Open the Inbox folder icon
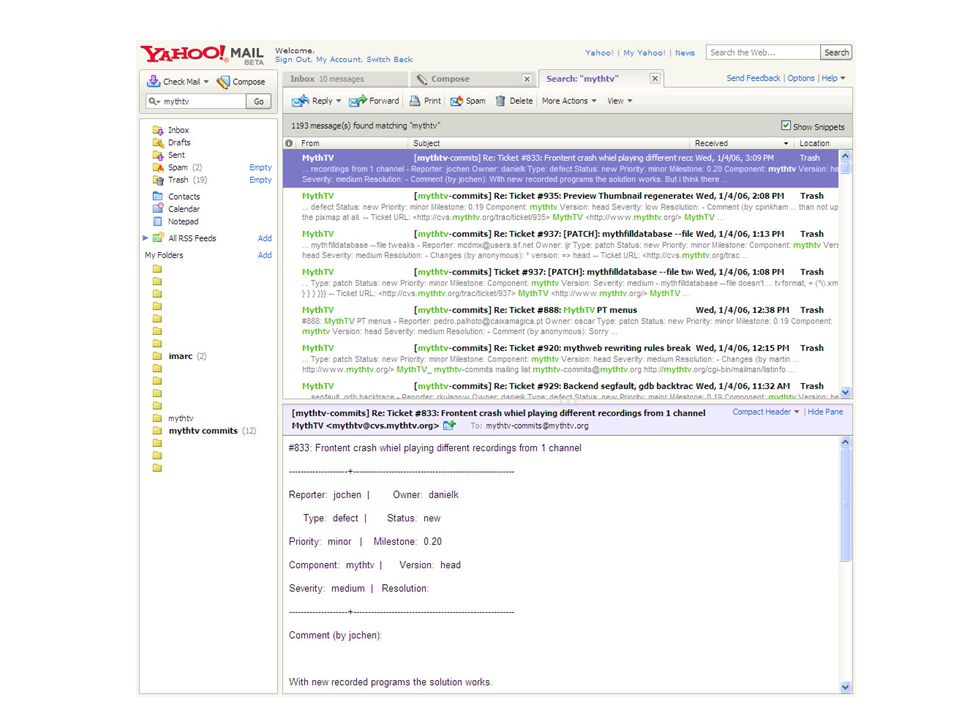The height and width of the screenshot is (720, 960). coord(157,130)
